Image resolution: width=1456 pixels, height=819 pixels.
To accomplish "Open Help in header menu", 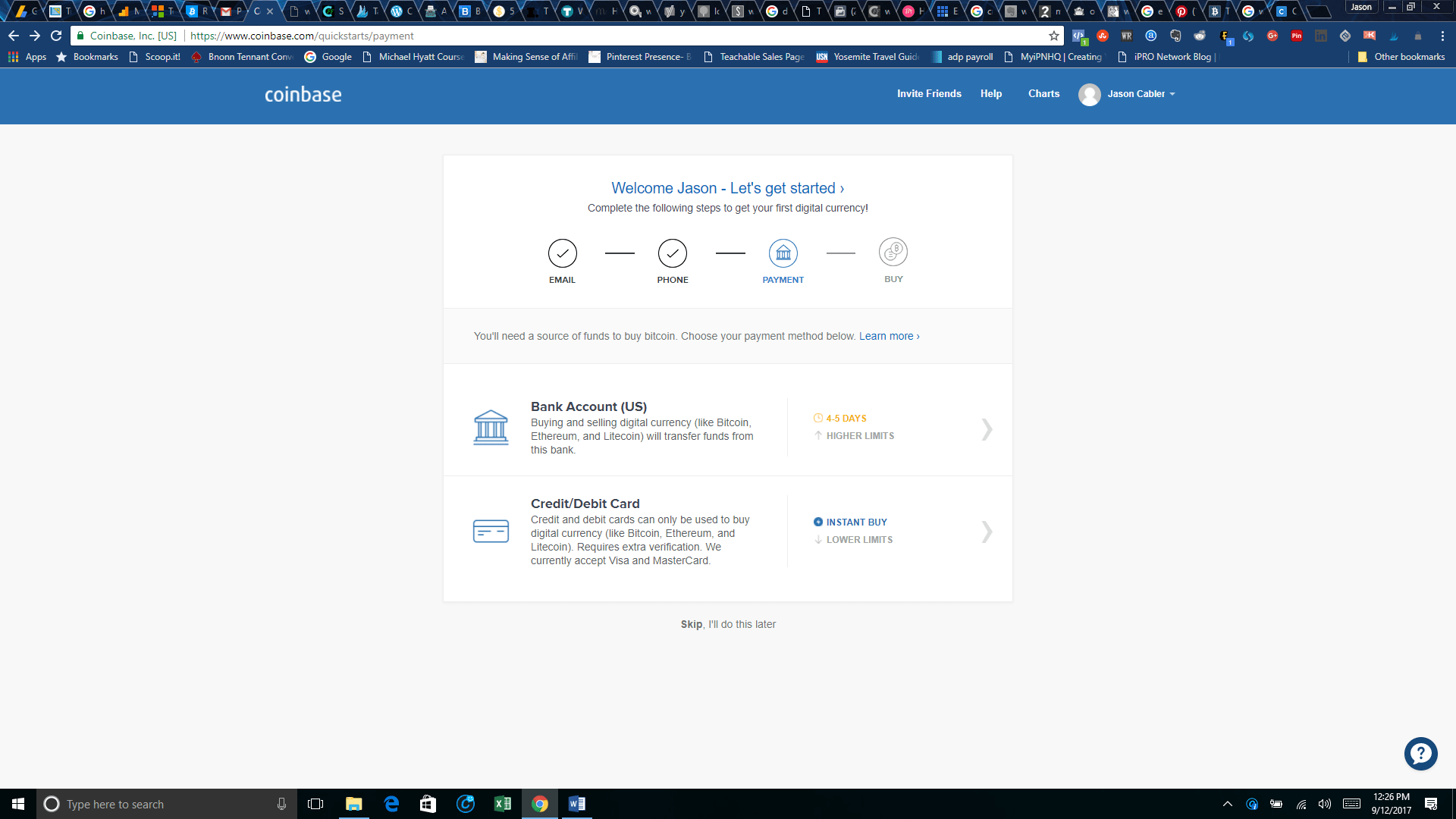I will tap(991, 94).
